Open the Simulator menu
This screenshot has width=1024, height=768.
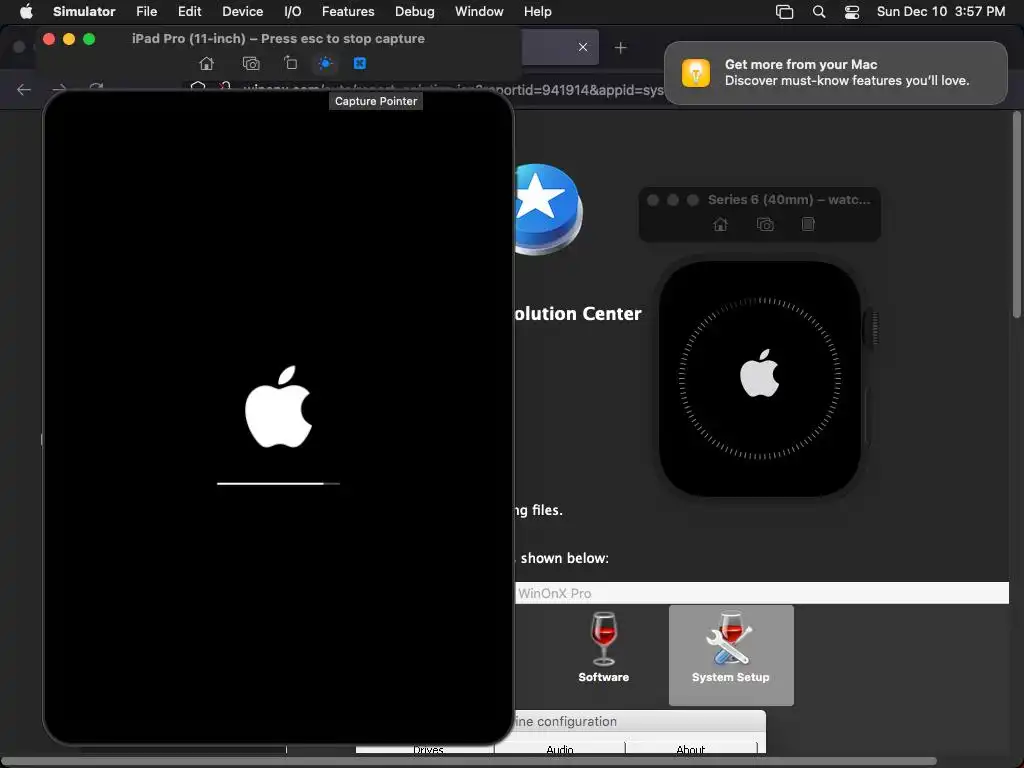[x=84, y=11]
